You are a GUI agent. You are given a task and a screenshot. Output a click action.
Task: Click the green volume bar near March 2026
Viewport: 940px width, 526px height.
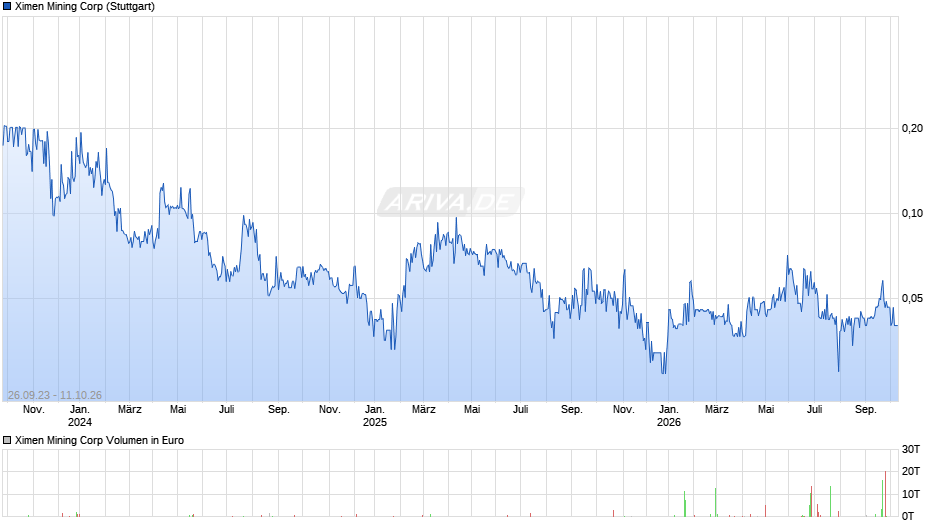pyautogui.click(x=715, y=502)
